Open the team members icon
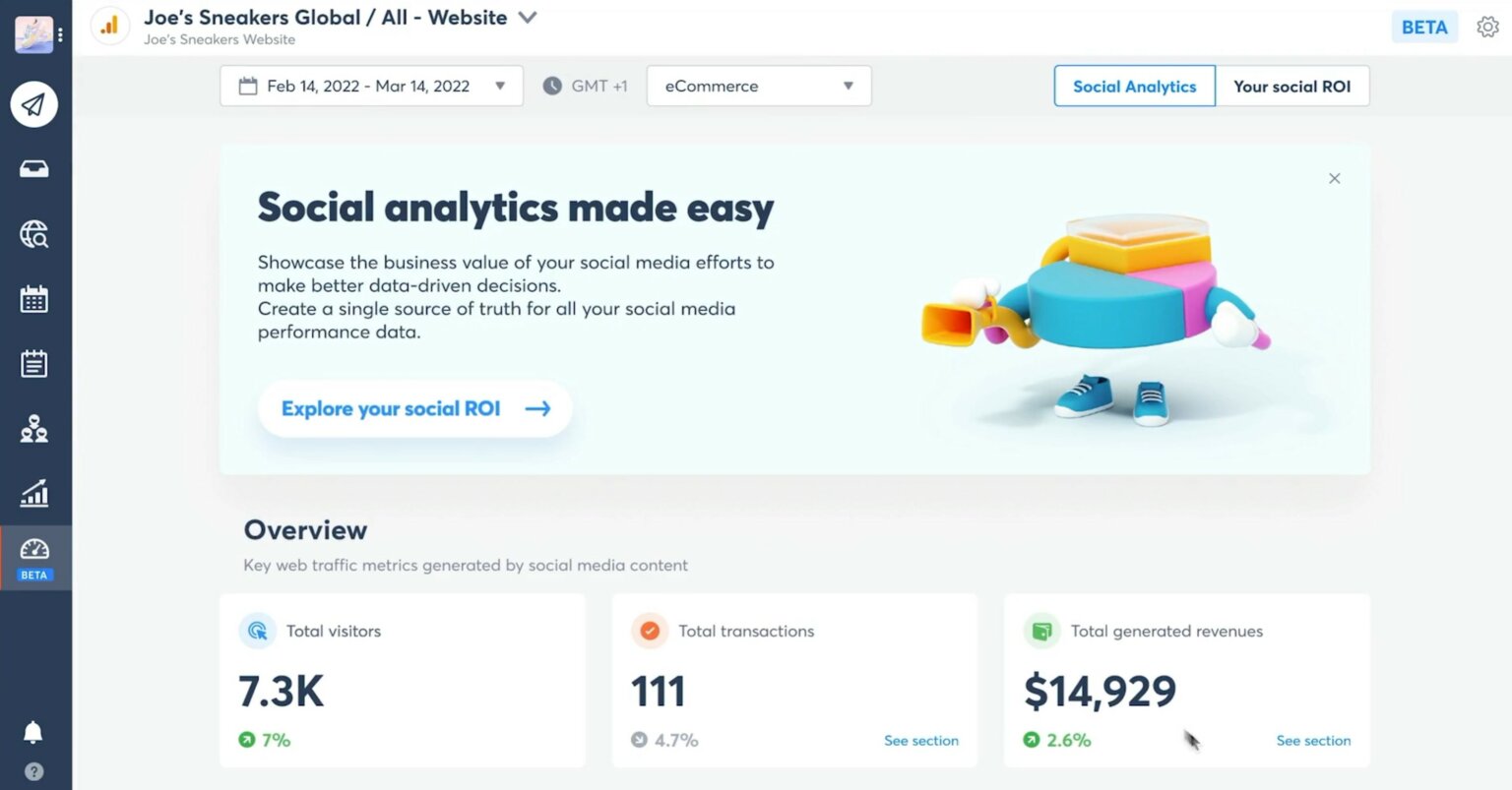The image size is (1512, 790). point(34,428)
